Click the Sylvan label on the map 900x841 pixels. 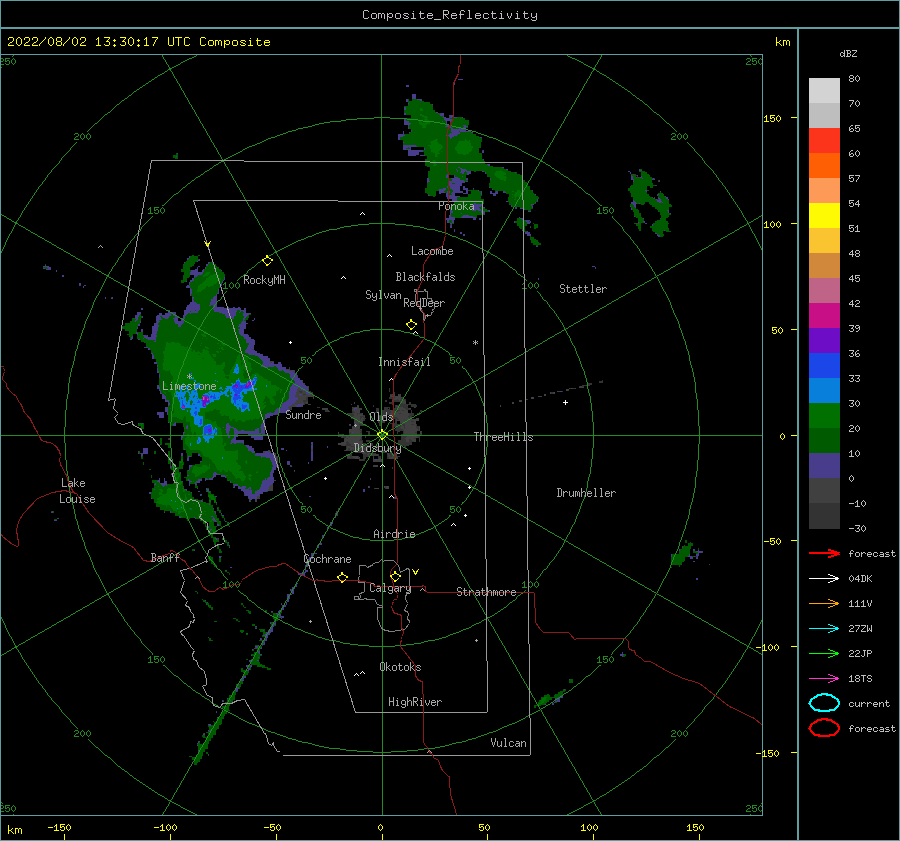pos(383,295)
